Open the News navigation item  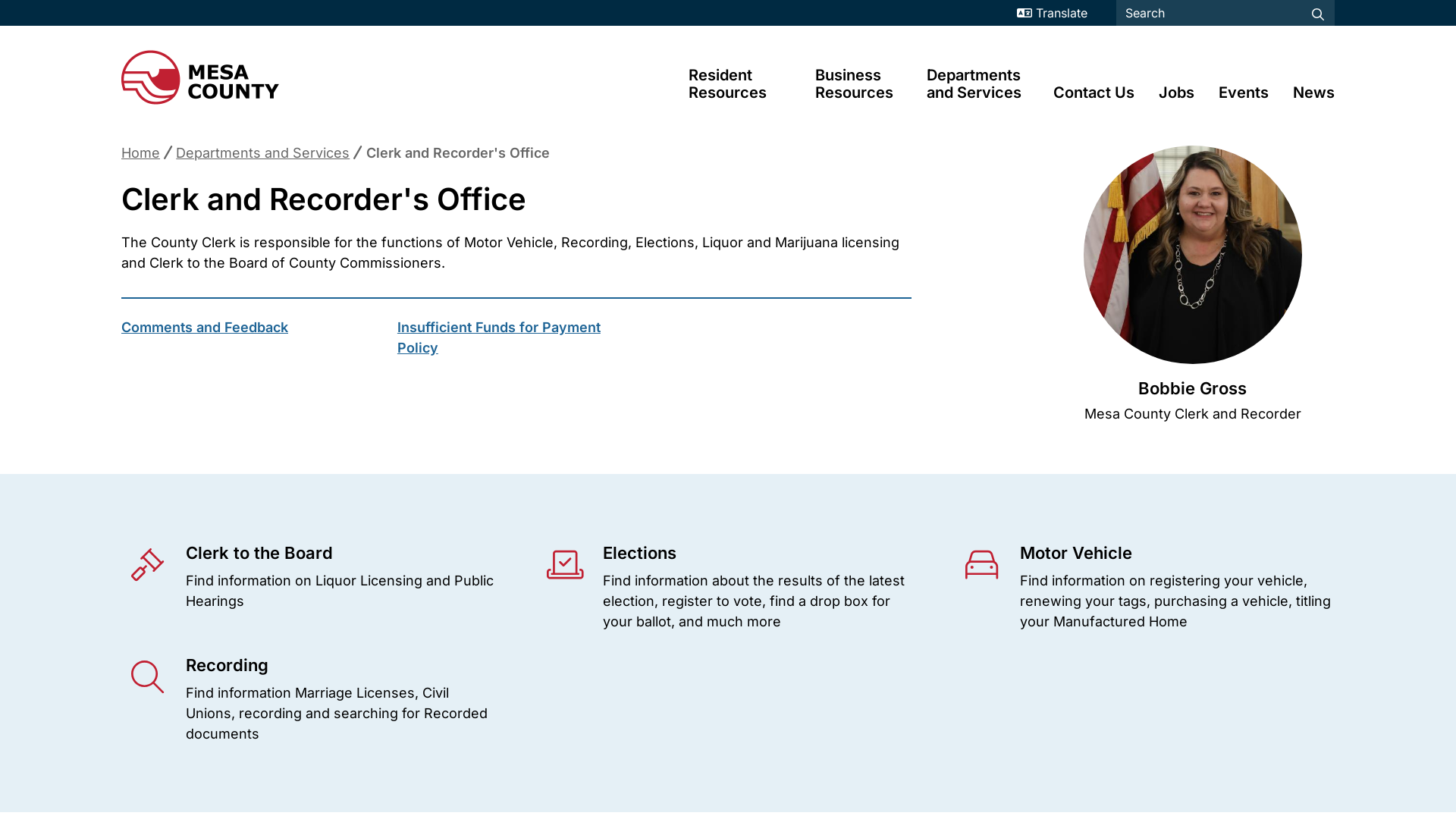[x=1313, y=93]
